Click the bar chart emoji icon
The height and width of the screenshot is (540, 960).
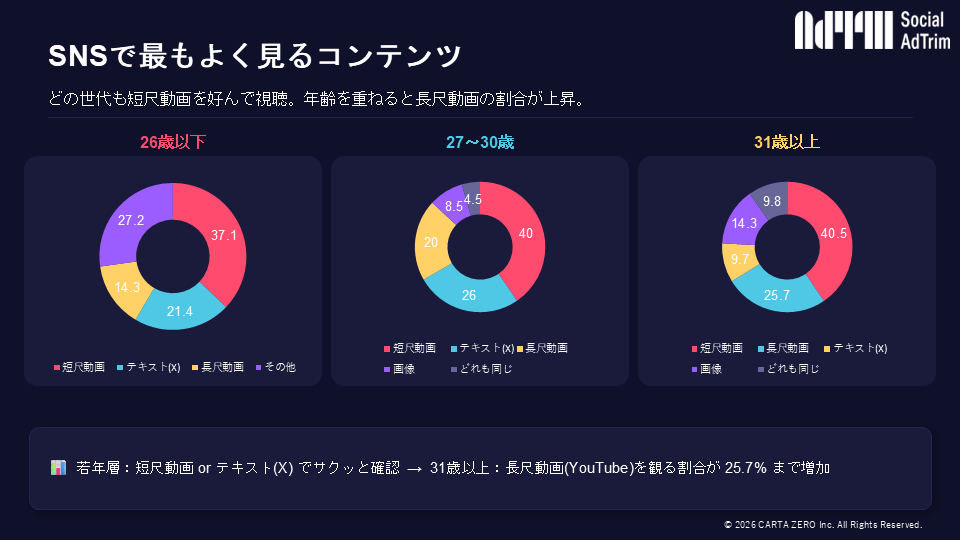[58, 468]
